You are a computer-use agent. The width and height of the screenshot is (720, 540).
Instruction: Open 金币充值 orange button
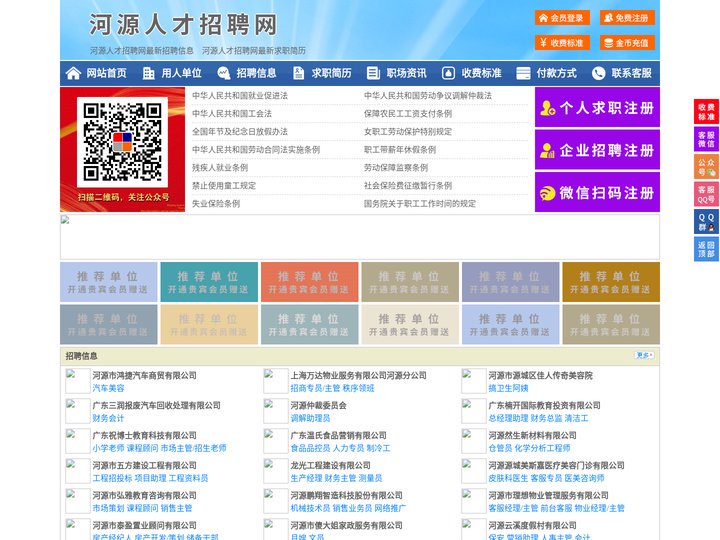pyautogui.click(x=627, y=43)
